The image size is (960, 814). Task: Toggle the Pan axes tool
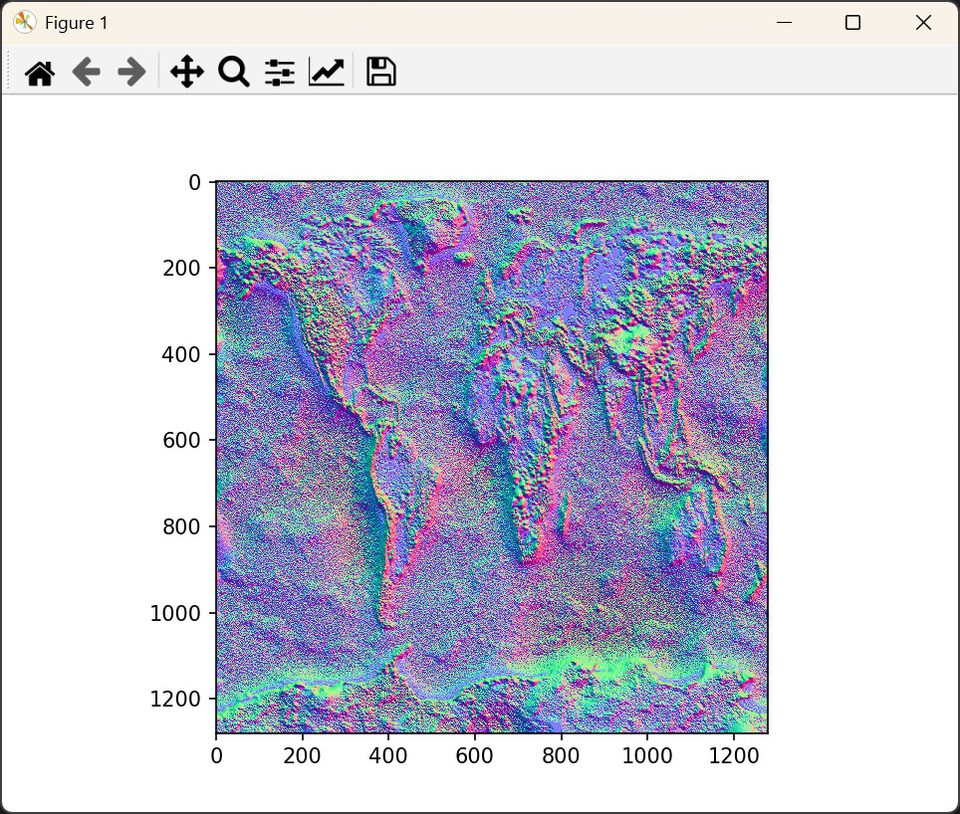[187, 72]
